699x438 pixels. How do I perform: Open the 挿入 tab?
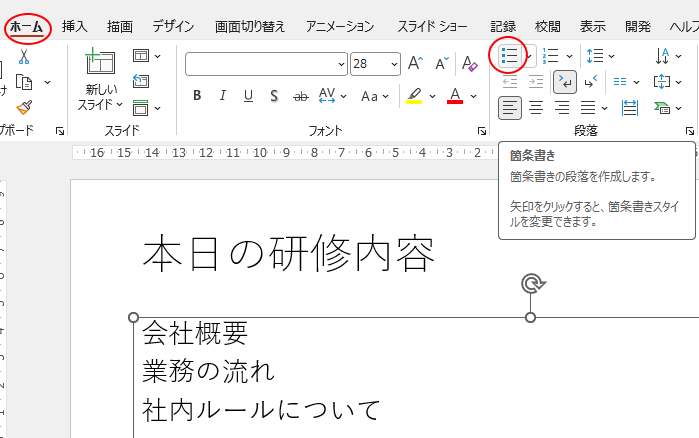click(x=74, y=26)
